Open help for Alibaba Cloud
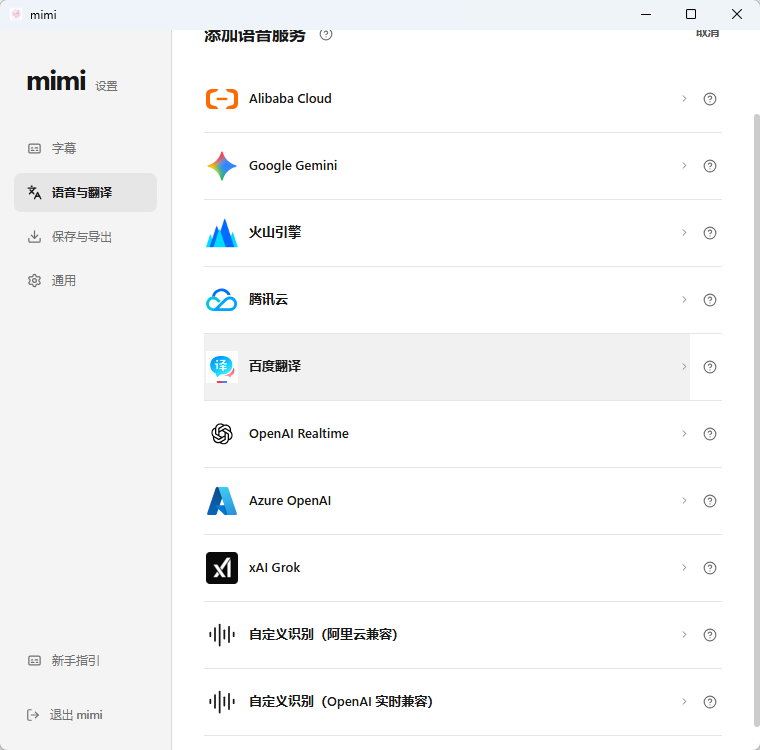This screenshot has width=760, height=750. coord(710,99)
